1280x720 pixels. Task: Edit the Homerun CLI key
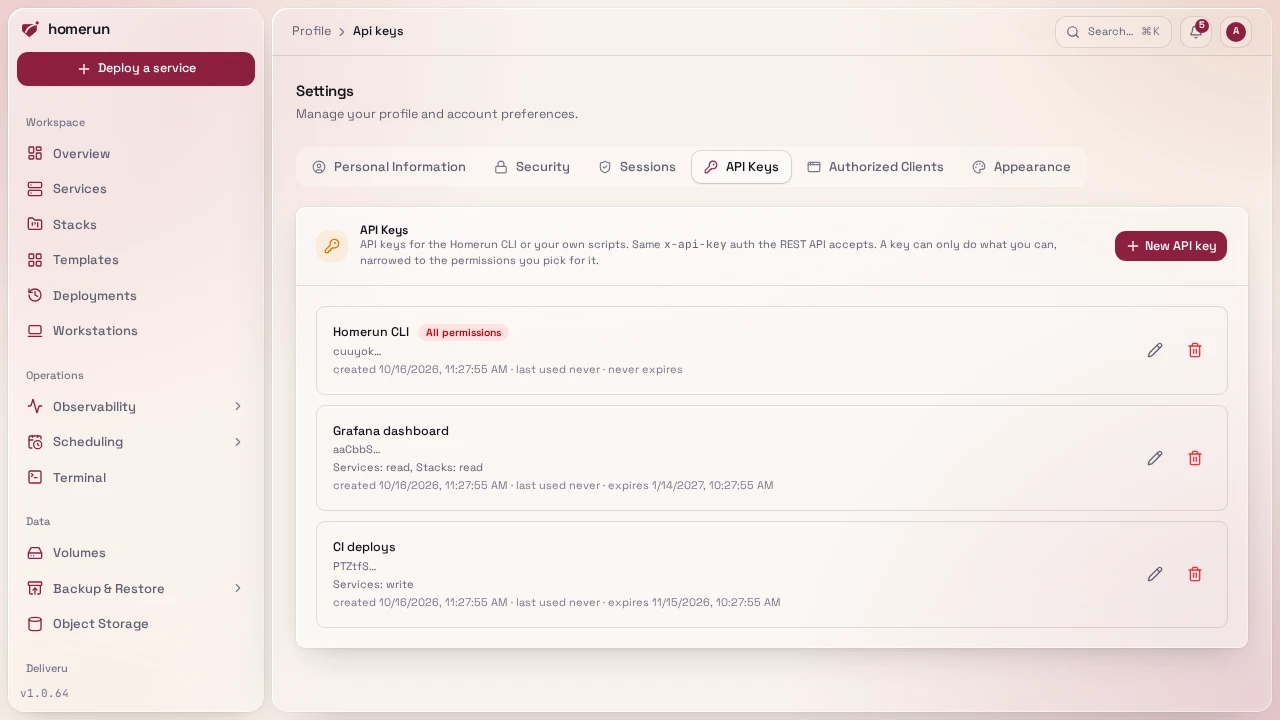coord(1155,350)
